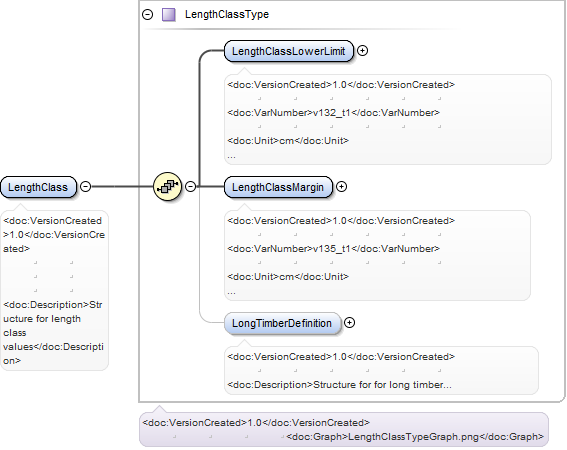Click the LengthClassLowerLimit VersionCreated annotation
The height and width of the screenshot is (450, 567).
tap(341, 85)
